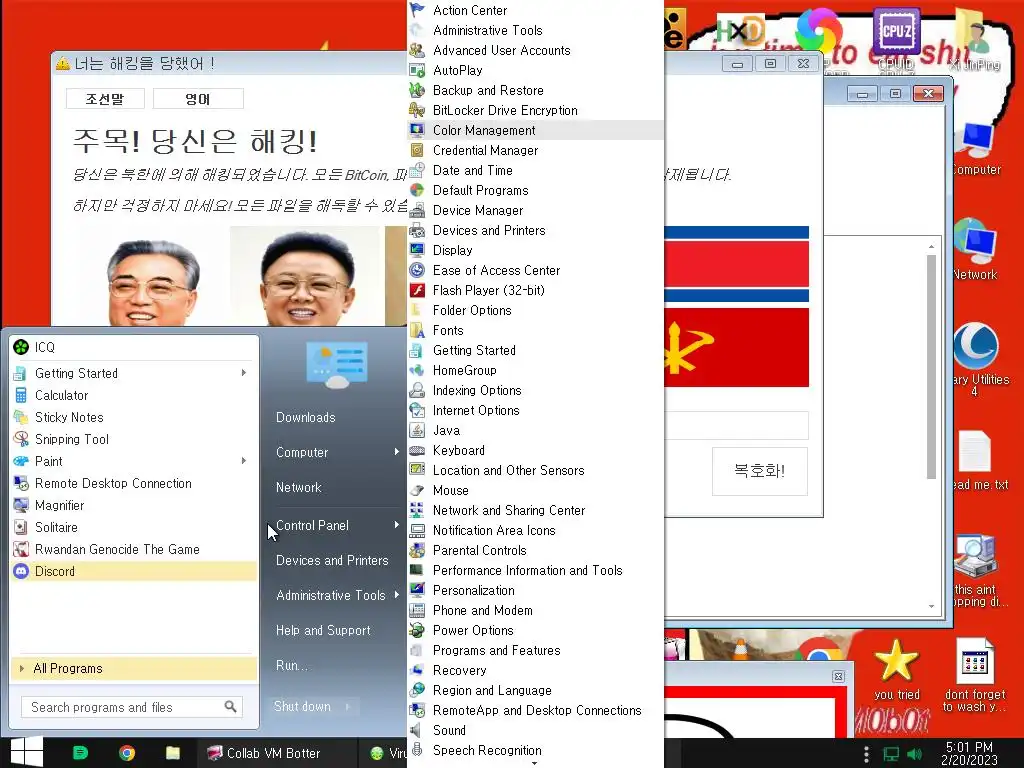Image resolution: width=1024 pixels, height=768 pixels.
Task: Expand Administrative Tools submenu arrow
Action: click(396, 595)
